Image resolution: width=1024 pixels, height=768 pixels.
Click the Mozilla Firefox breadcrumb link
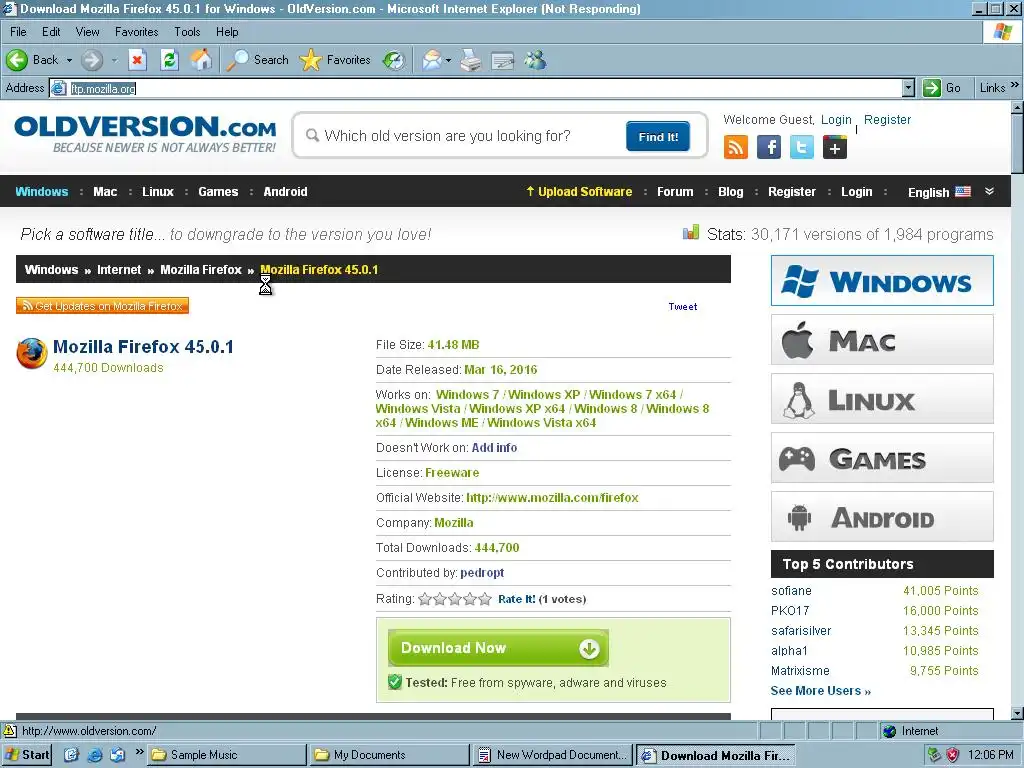pyautogui.click(x=200, y=270)
